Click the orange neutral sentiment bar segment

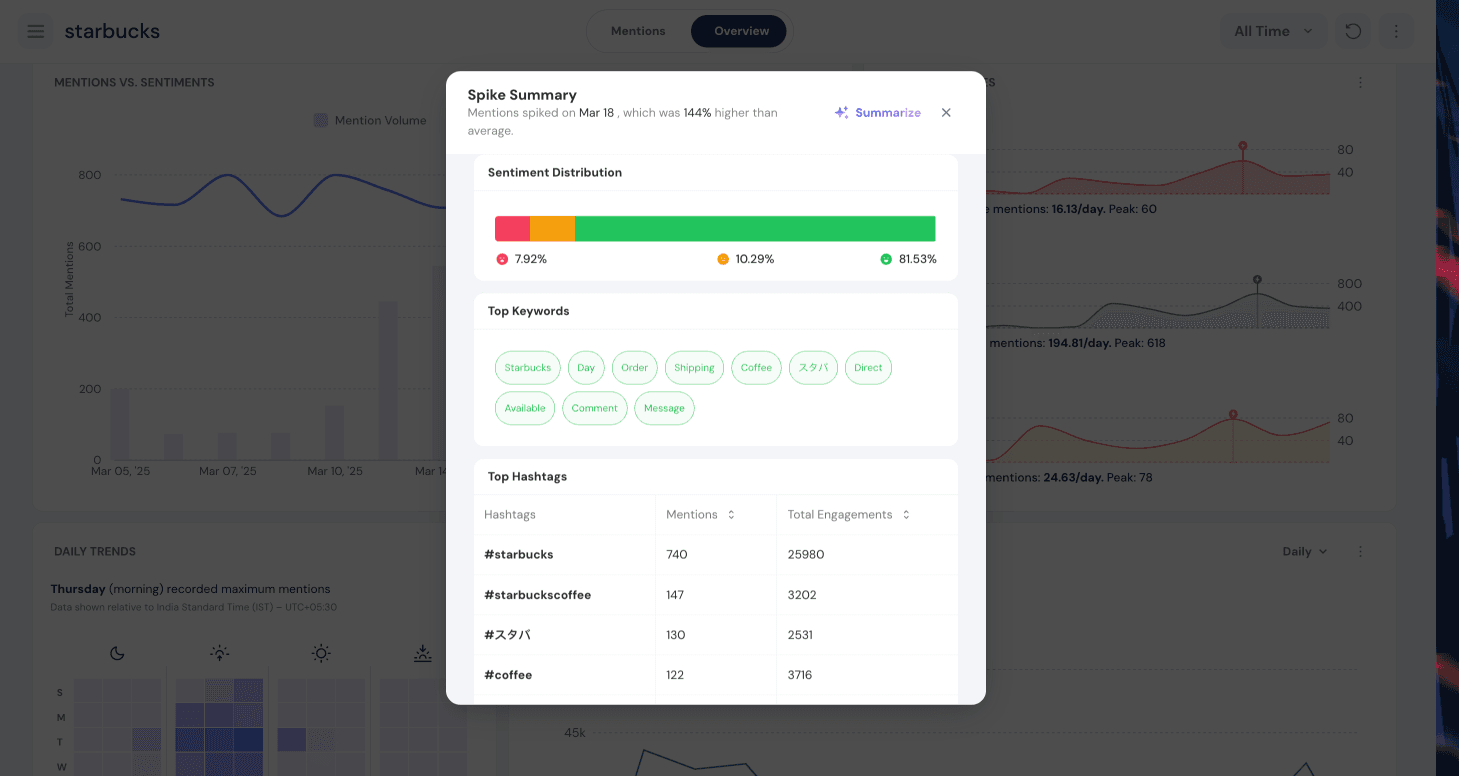552,229
